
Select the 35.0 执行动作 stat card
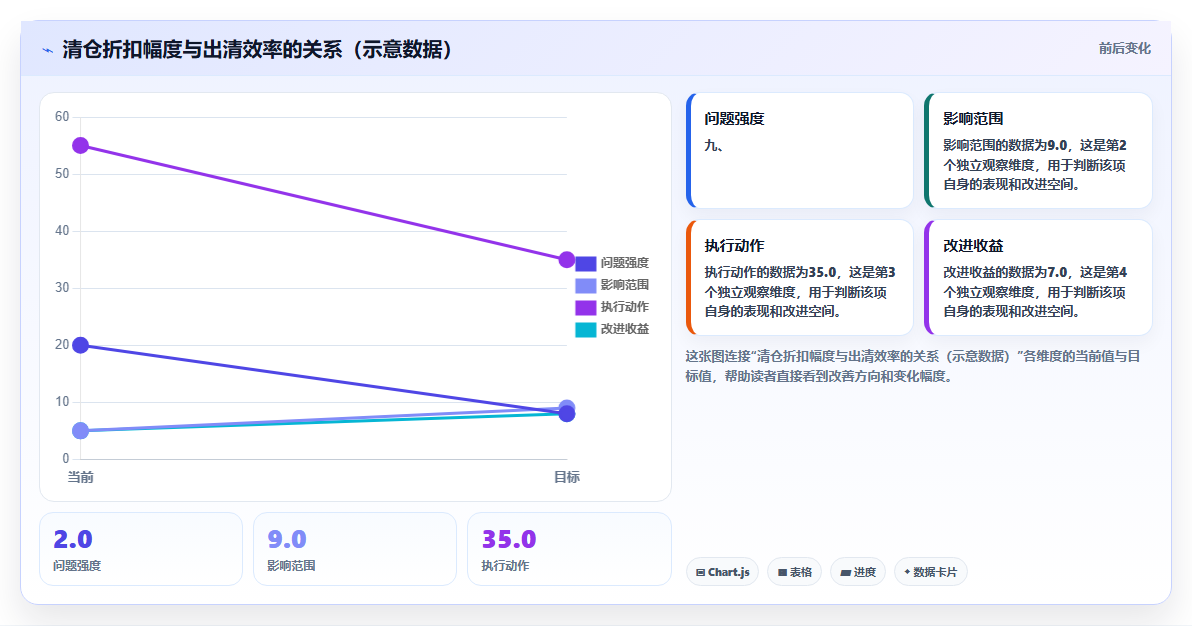click(569, 549)
